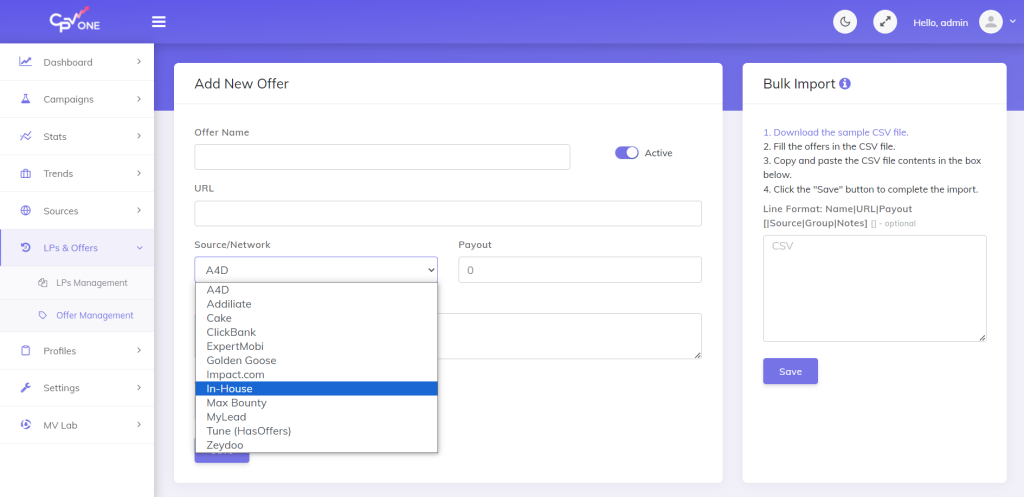Expand the Stats menu chevron
1024x497 pixels.
click(139, 136)
